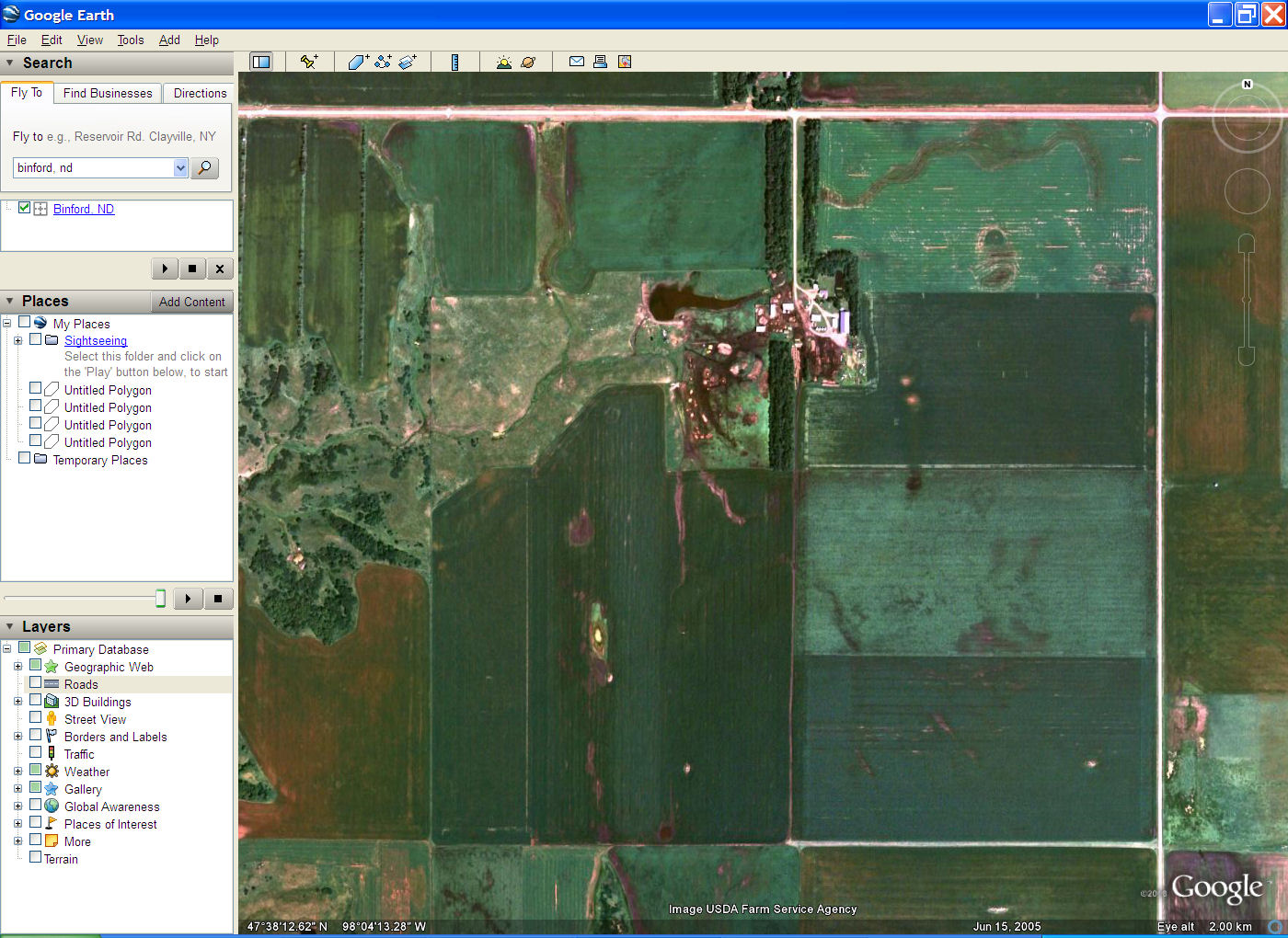Screen dimensions: 1288x938
Task: Click the magnifier Begin Search button
Action: 204,167
